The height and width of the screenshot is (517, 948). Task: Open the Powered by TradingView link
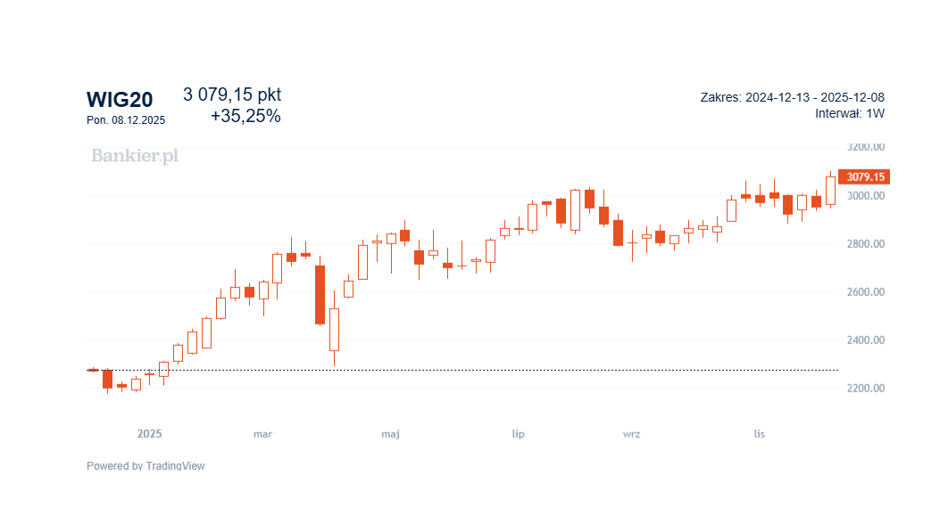[145, 466]
